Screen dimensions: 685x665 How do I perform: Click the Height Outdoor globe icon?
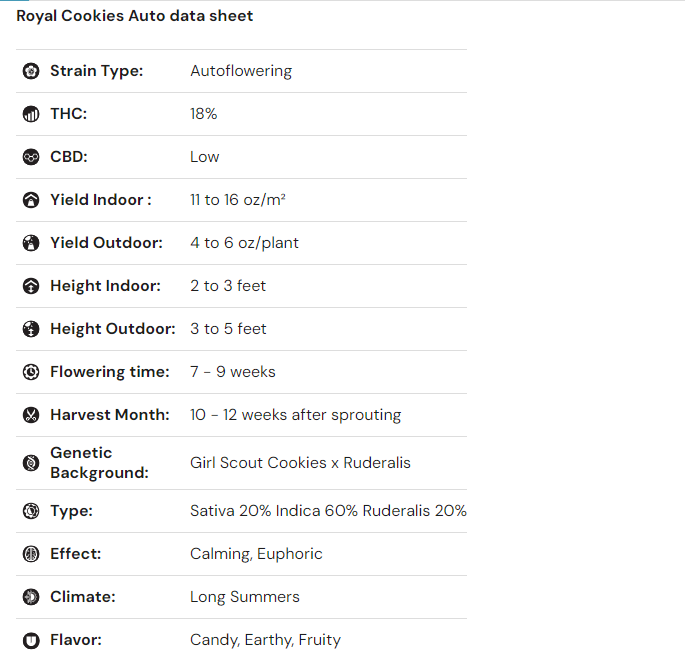tap(31, 329)
